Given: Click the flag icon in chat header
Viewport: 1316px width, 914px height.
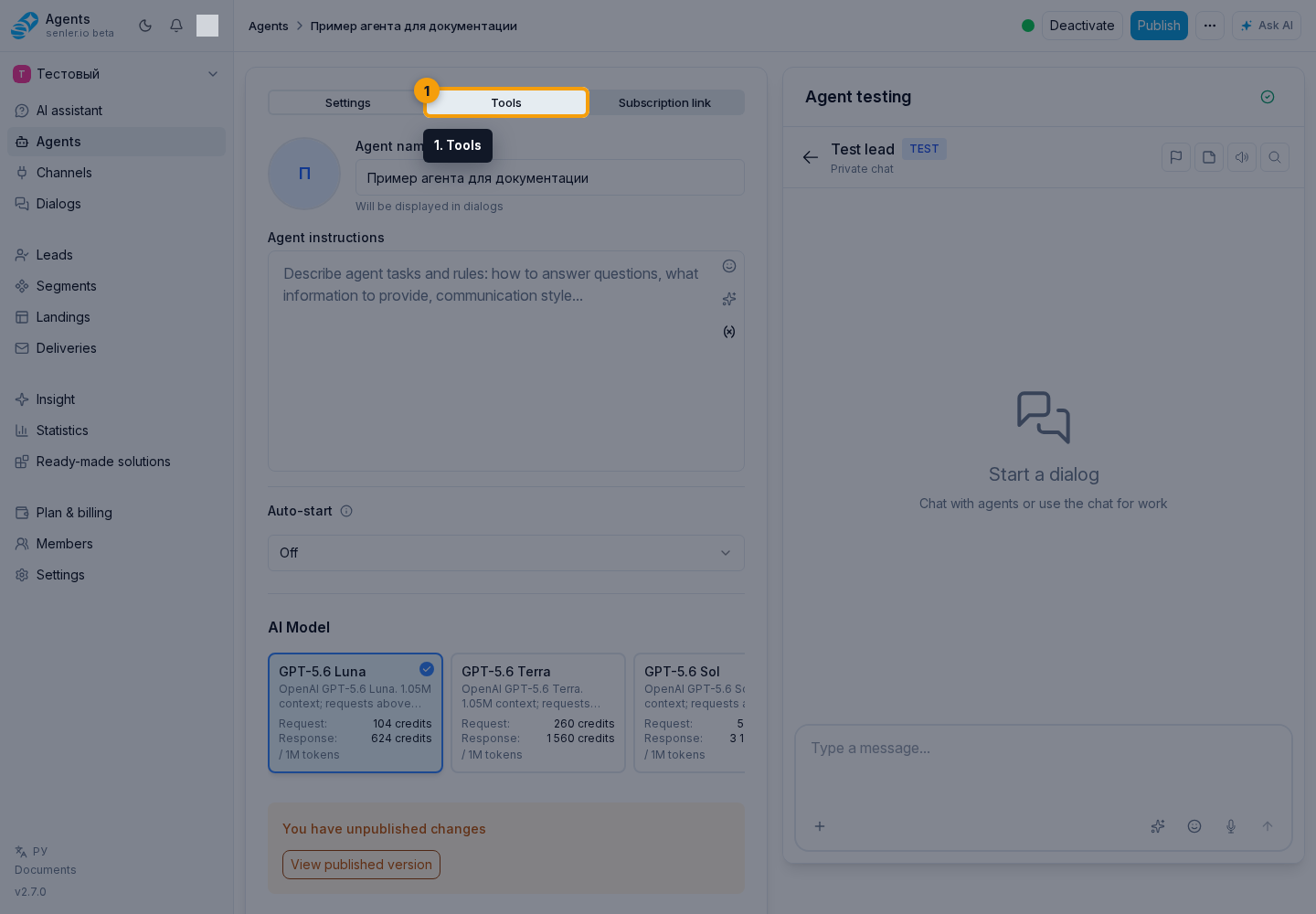Looking at the screenshot, I should (1176, 157).
